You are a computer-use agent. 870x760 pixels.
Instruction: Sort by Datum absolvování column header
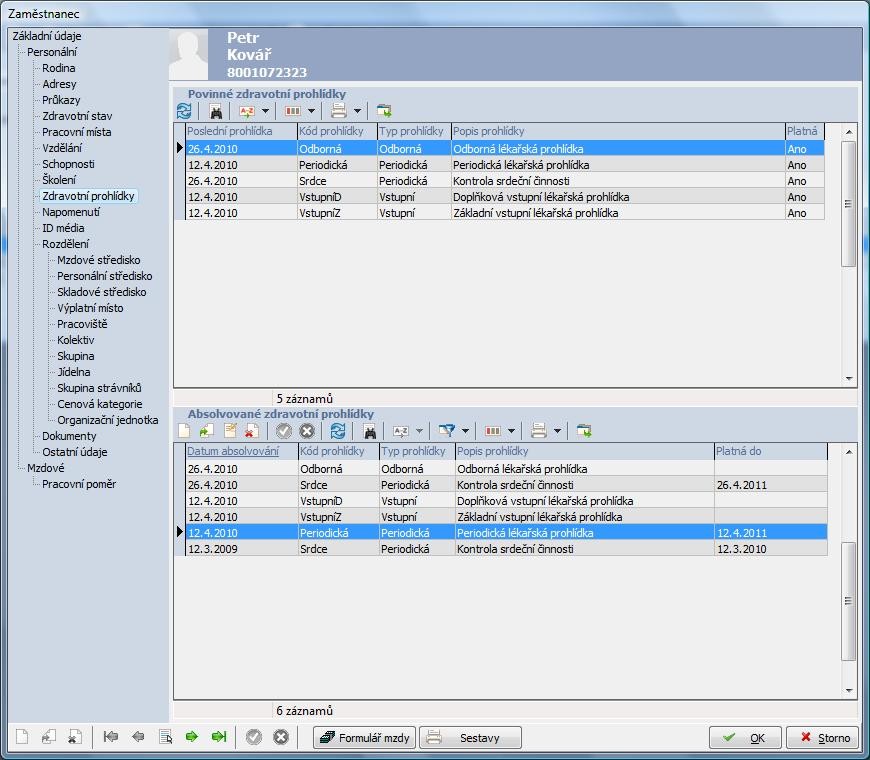(x=233, y=451)
